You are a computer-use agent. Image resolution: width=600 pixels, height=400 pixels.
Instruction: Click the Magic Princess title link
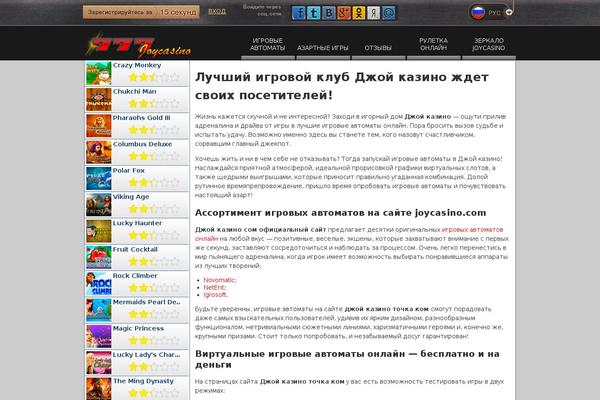click(x=138, y=328)
